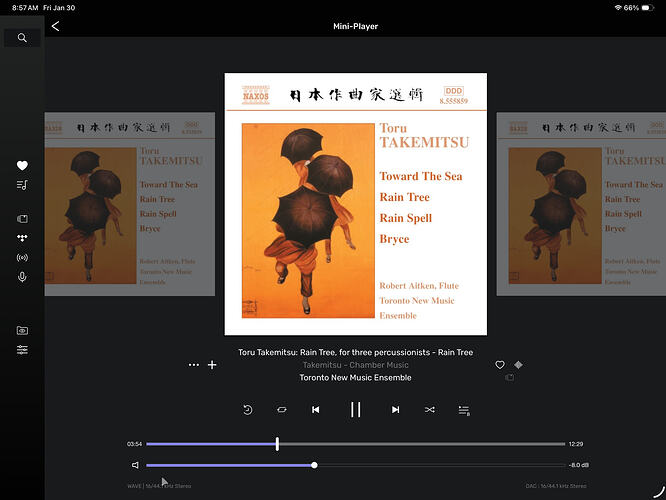Open podcasts microphone icon in the sidebar
The width and height of the screenshot is (666, 500).
coord(22,277)
